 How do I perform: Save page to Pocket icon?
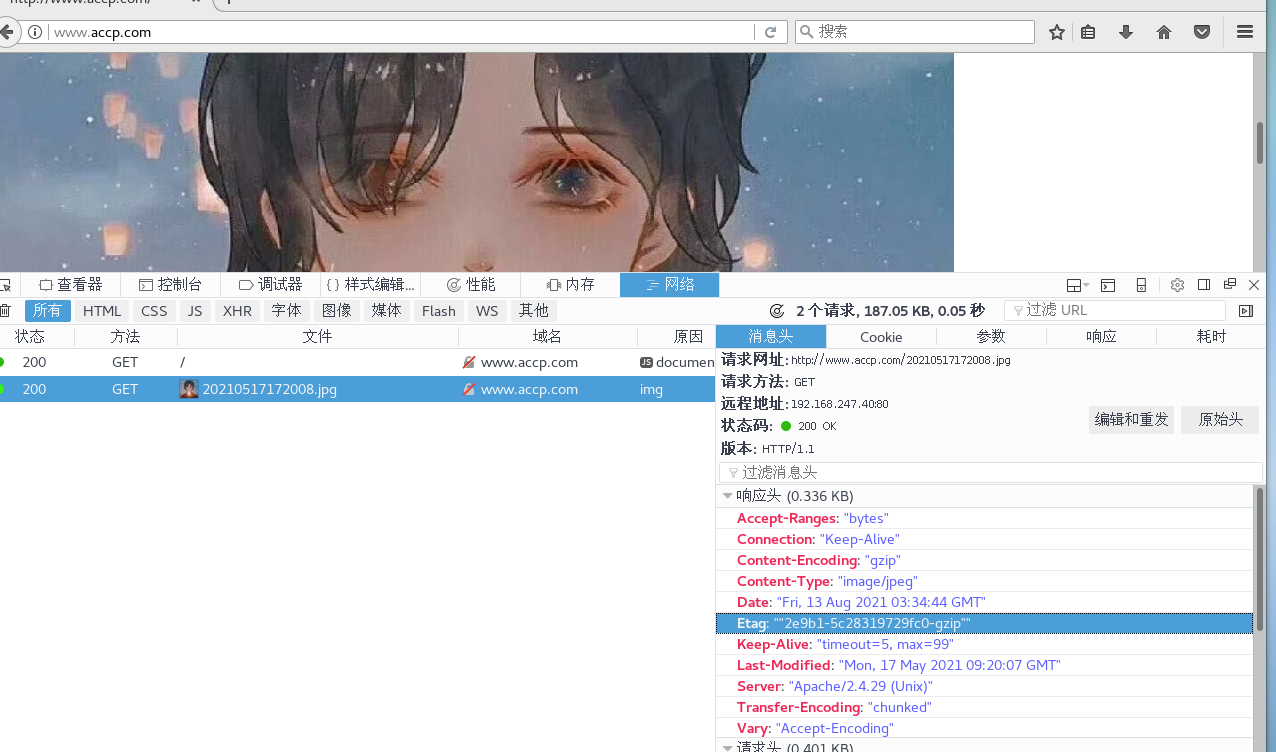tap(1202, 32)
